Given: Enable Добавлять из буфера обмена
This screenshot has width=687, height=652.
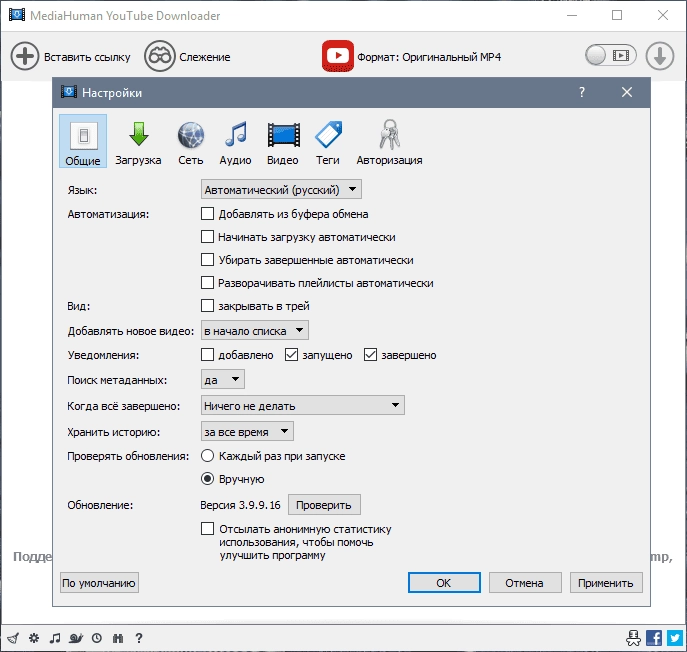Looking at the screenshot, I should [207, 214].
